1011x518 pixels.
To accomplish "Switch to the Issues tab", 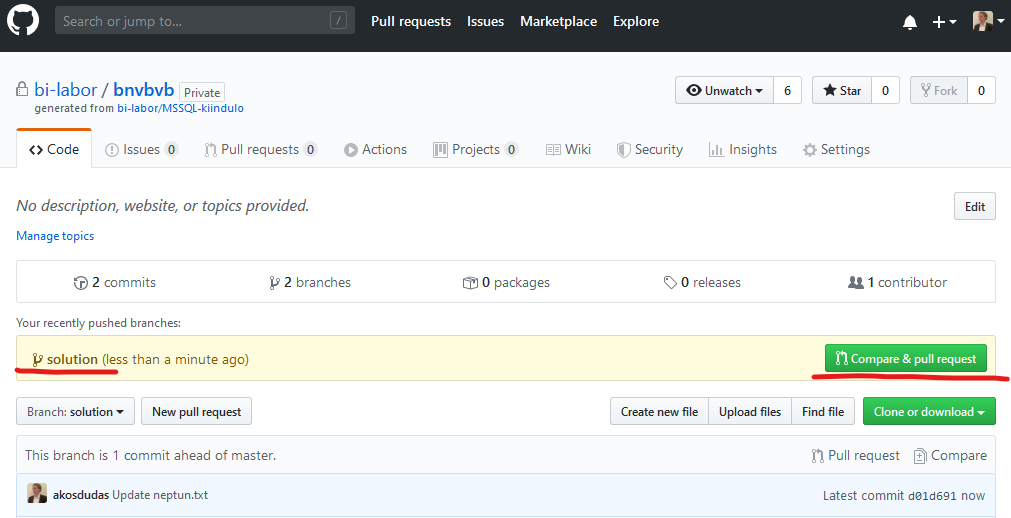I will (141, 149).
